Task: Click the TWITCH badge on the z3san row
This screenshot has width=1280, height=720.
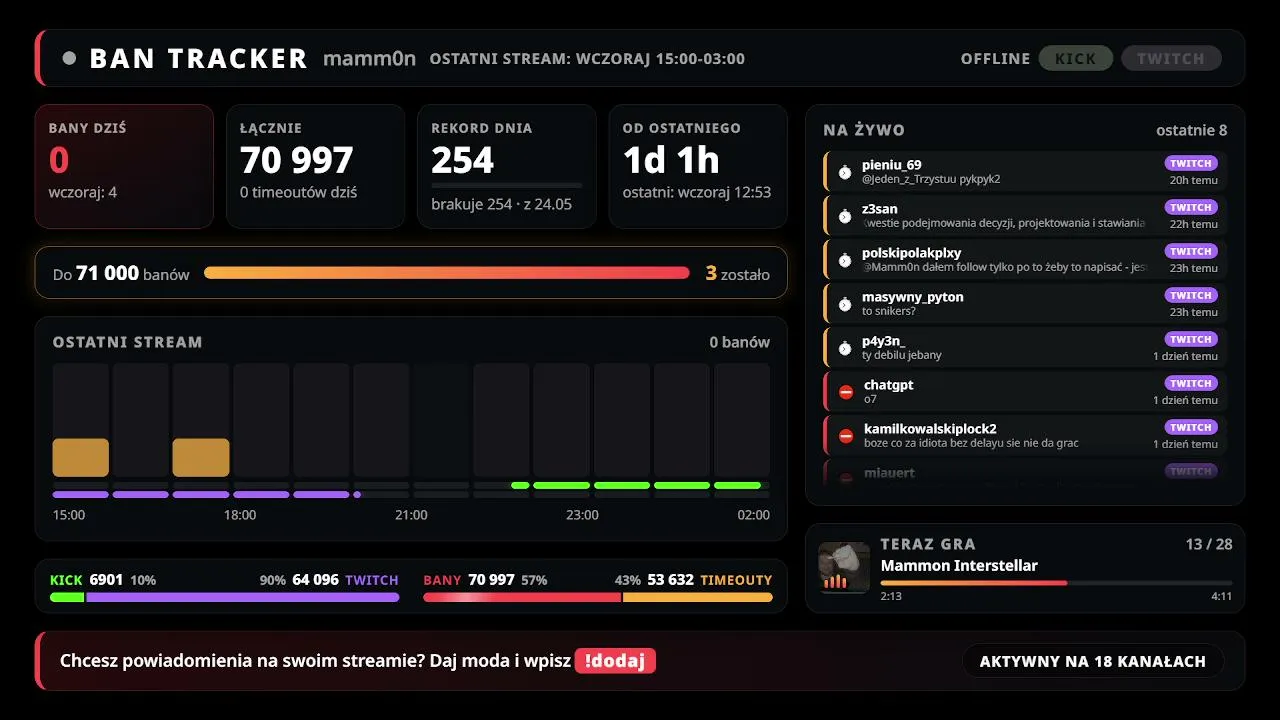Action: point(1191,207)
